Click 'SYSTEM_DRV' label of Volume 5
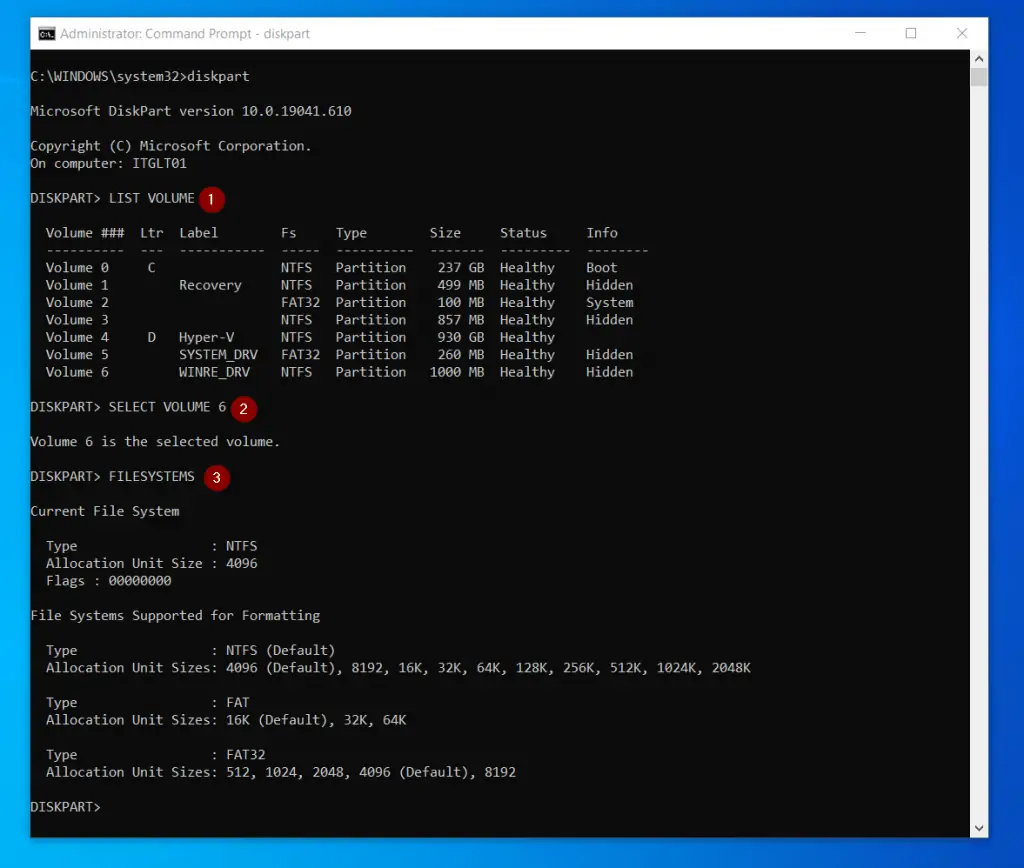 [x=218, y=355]
